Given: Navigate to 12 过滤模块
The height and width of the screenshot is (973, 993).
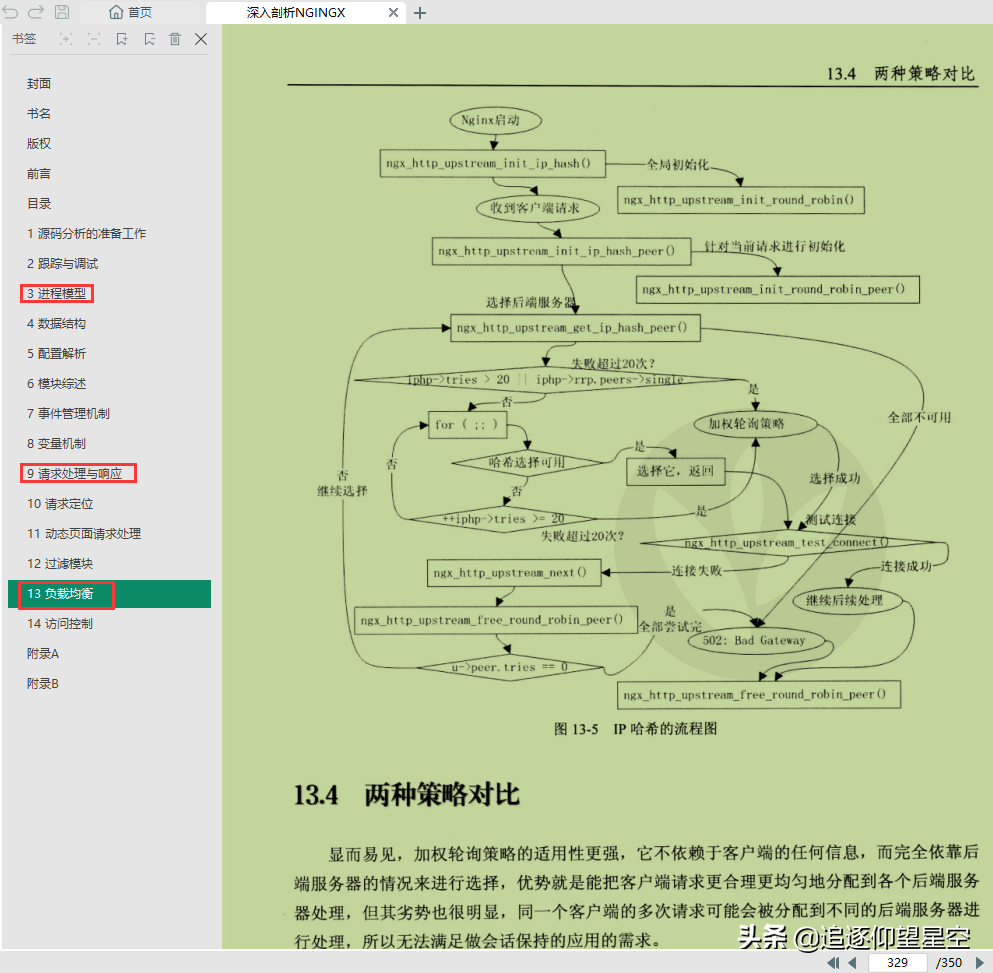Looking at the screenshot, I should (x=60, y=564).
